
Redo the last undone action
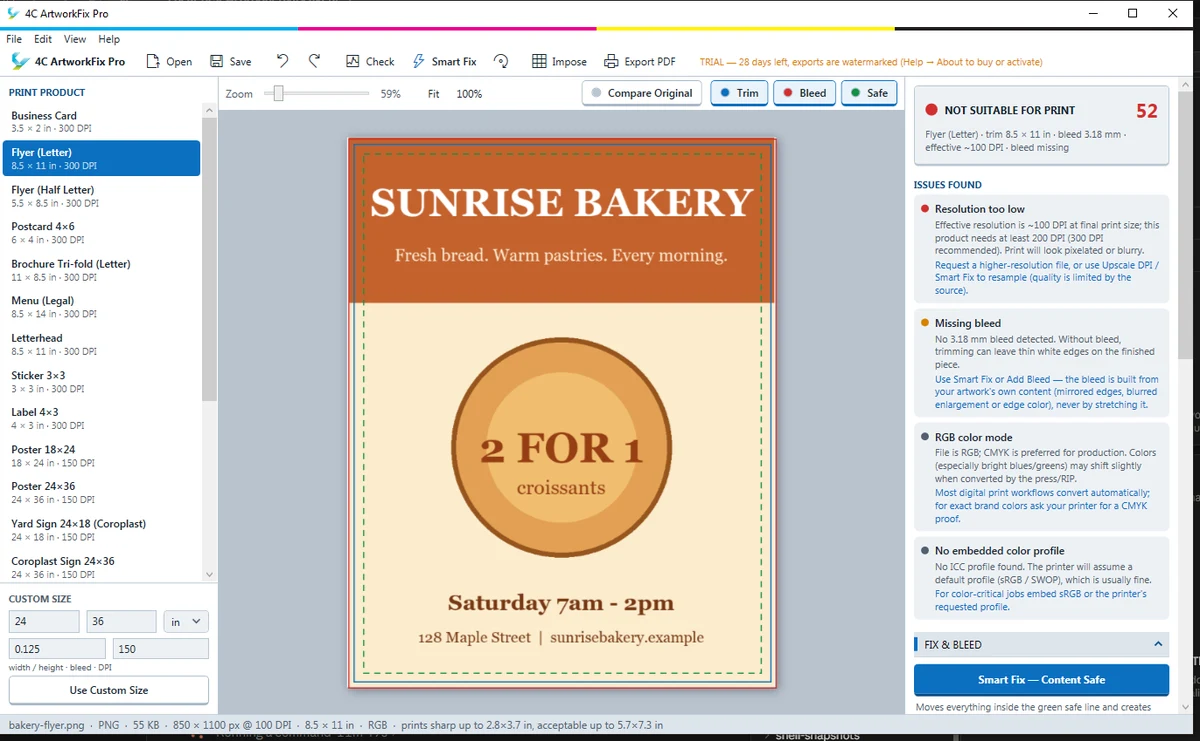tap(314, 61)
